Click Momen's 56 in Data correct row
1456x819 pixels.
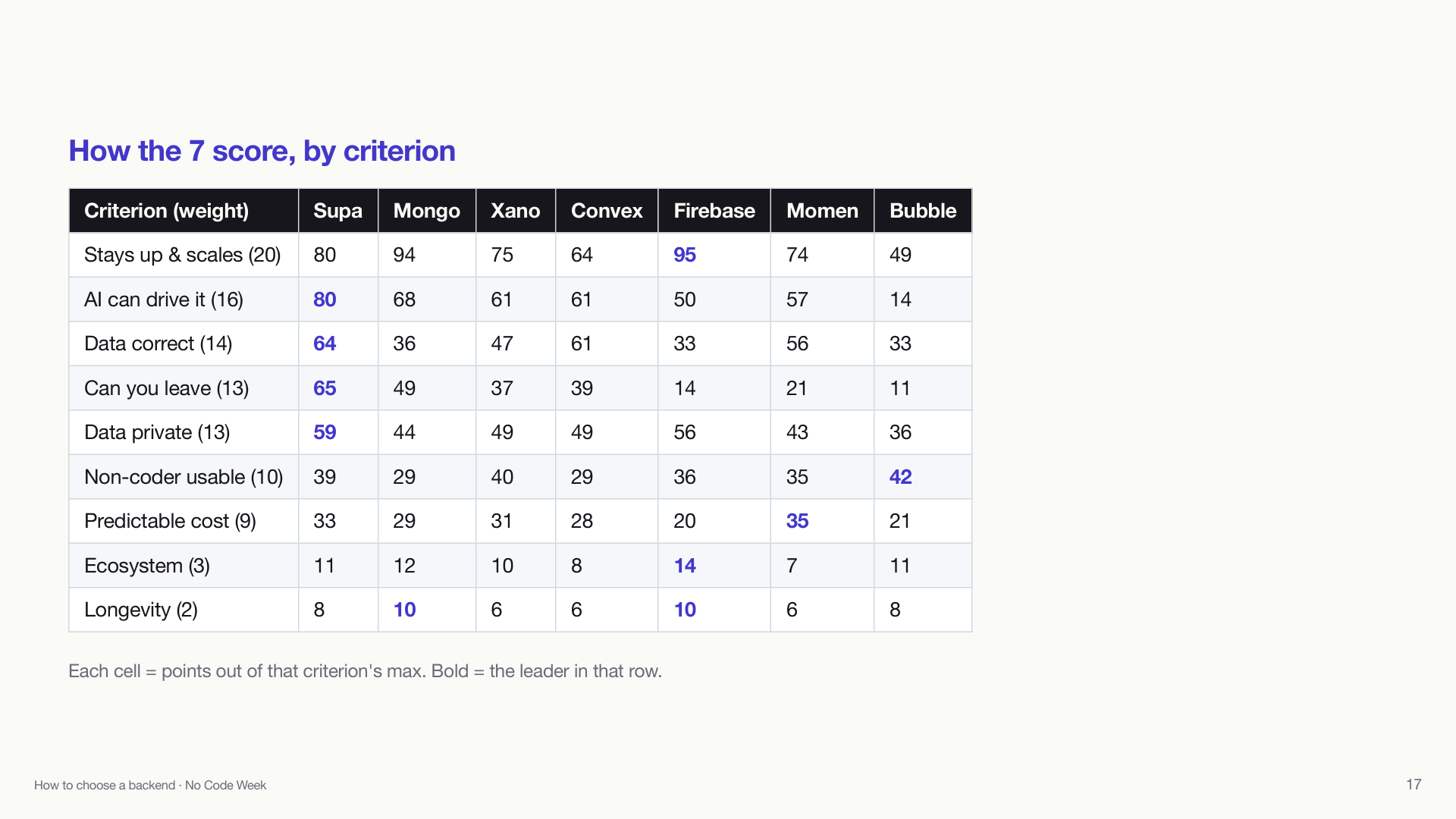[x=797, y=344]
